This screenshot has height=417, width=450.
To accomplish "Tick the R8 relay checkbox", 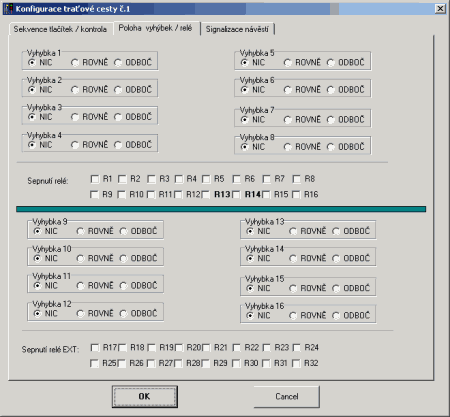I will (297, 179).
